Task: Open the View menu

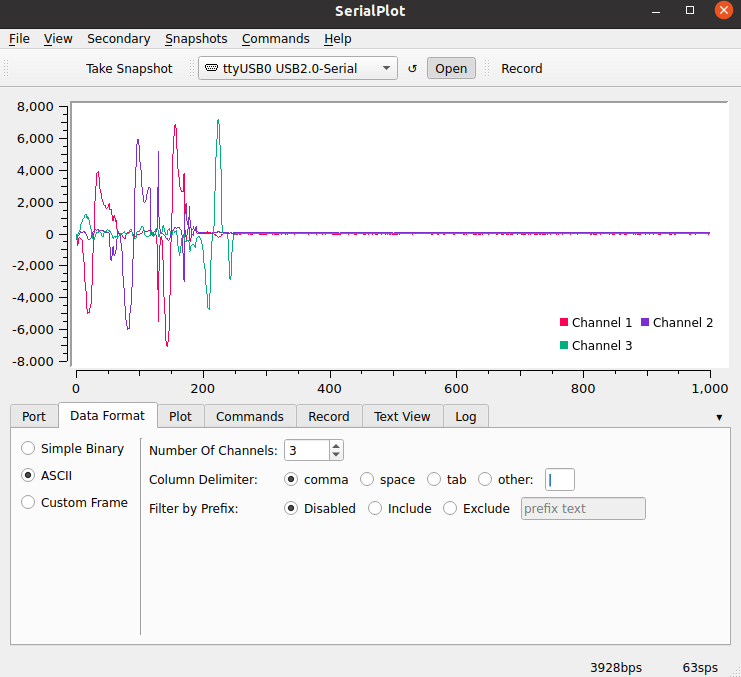Action: (x=58, y=39)
